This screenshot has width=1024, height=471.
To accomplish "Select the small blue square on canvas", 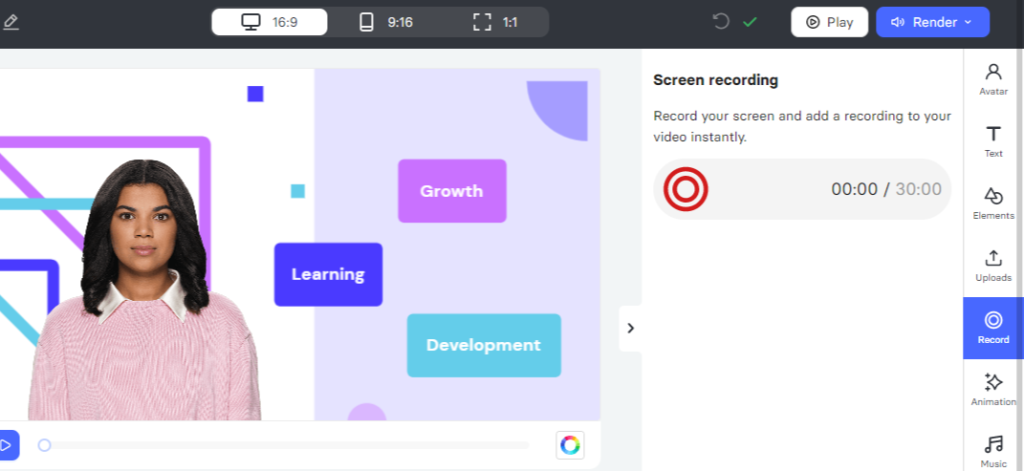I will 255,94.
